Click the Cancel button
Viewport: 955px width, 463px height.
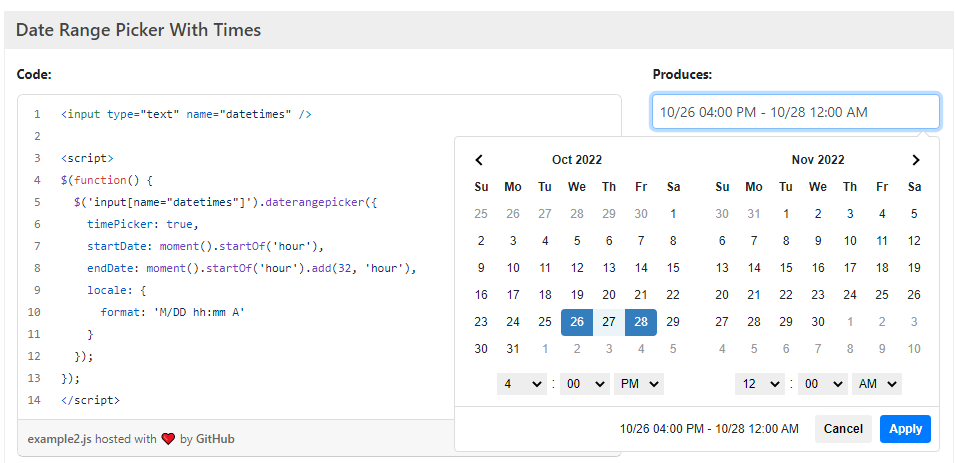[x=843, y=429]
